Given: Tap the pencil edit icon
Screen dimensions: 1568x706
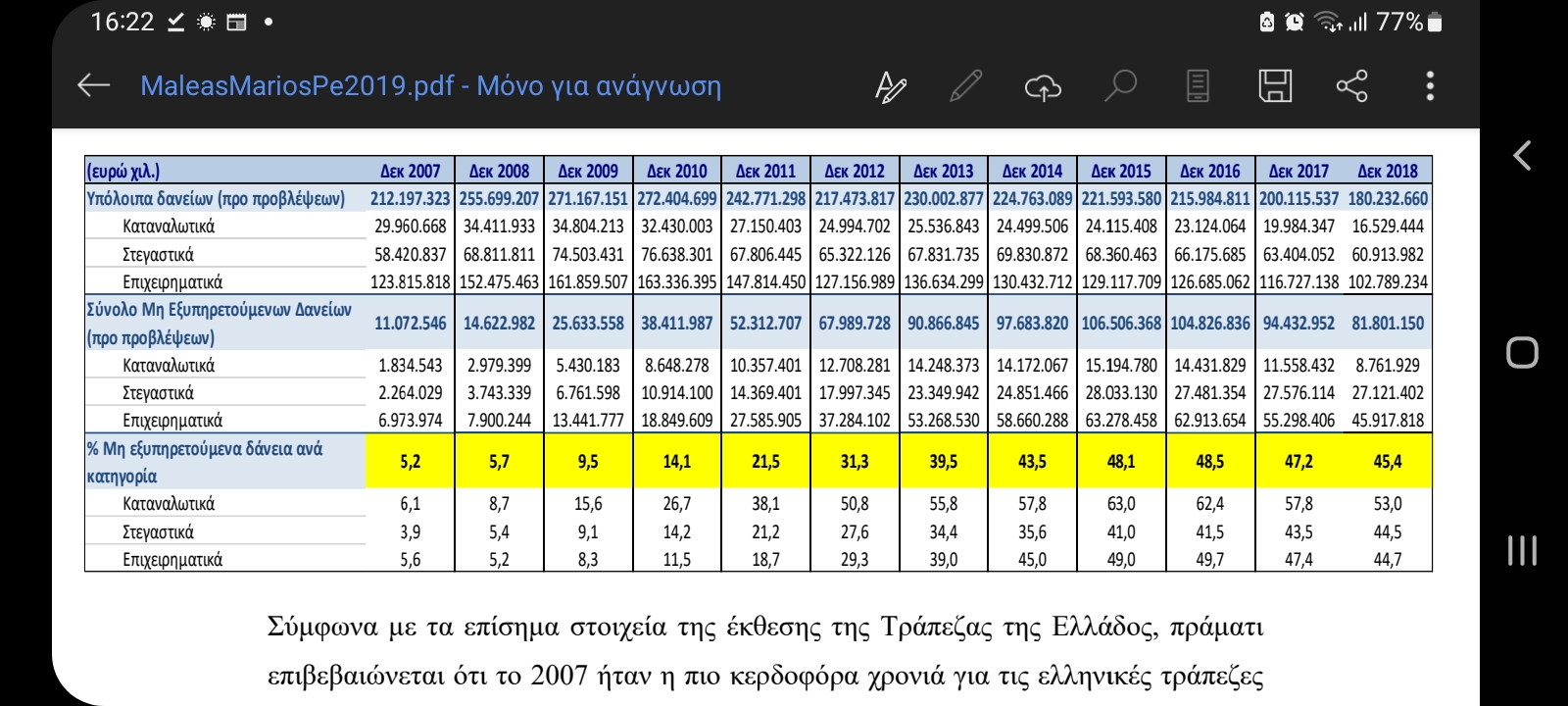Looking at the screenshot, I should tap(966, 86).
